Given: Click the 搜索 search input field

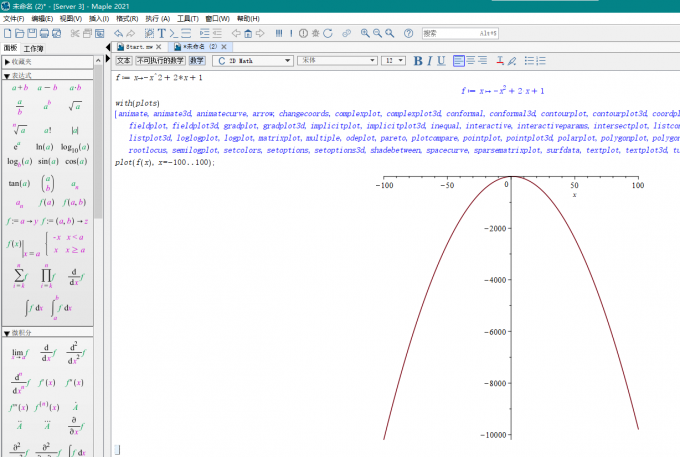Looking at the screenshot, I should point(460,33).
